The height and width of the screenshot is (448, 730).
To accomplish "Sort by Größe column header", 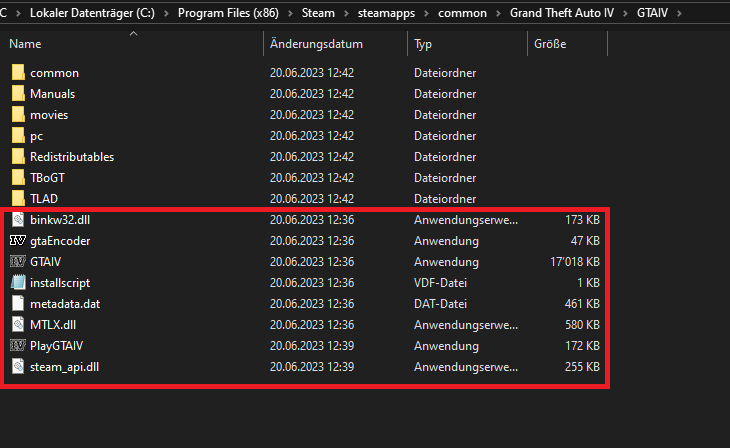I will pos(550,45).
